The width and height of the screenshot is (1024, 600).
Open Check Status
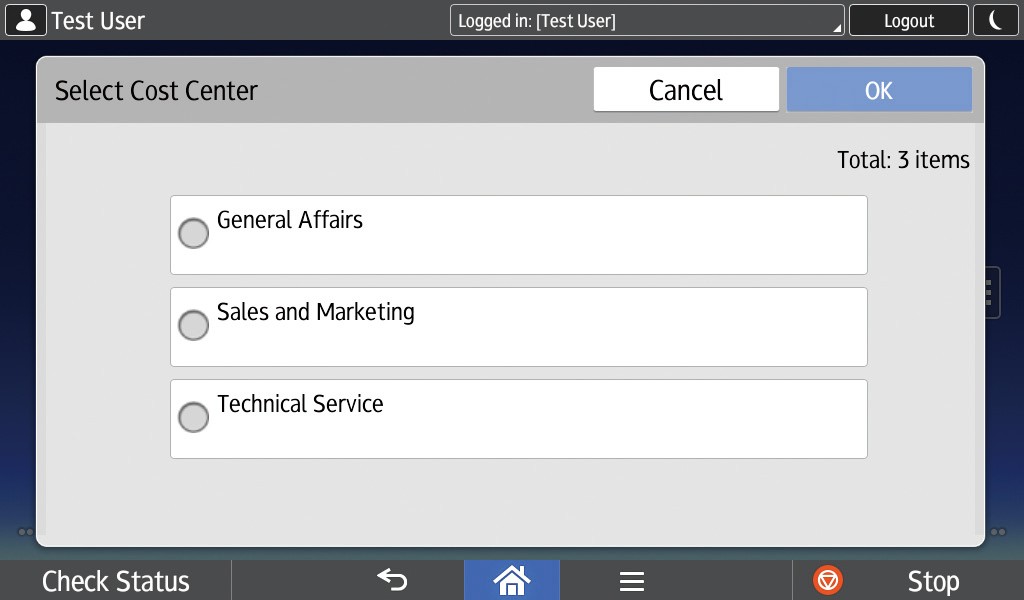coord(116,581)
